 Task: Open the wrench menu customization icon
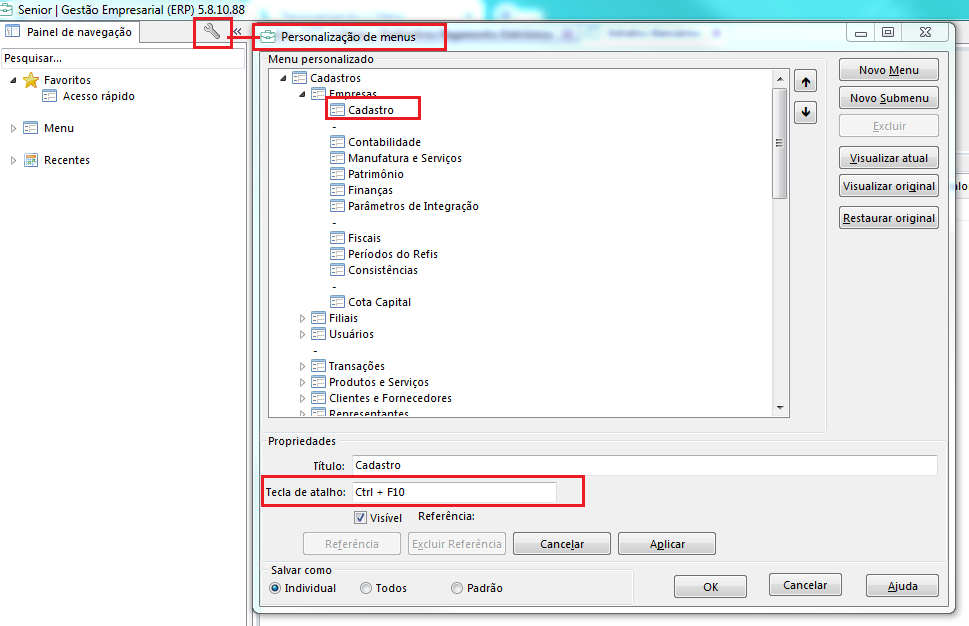click(212, 31)
